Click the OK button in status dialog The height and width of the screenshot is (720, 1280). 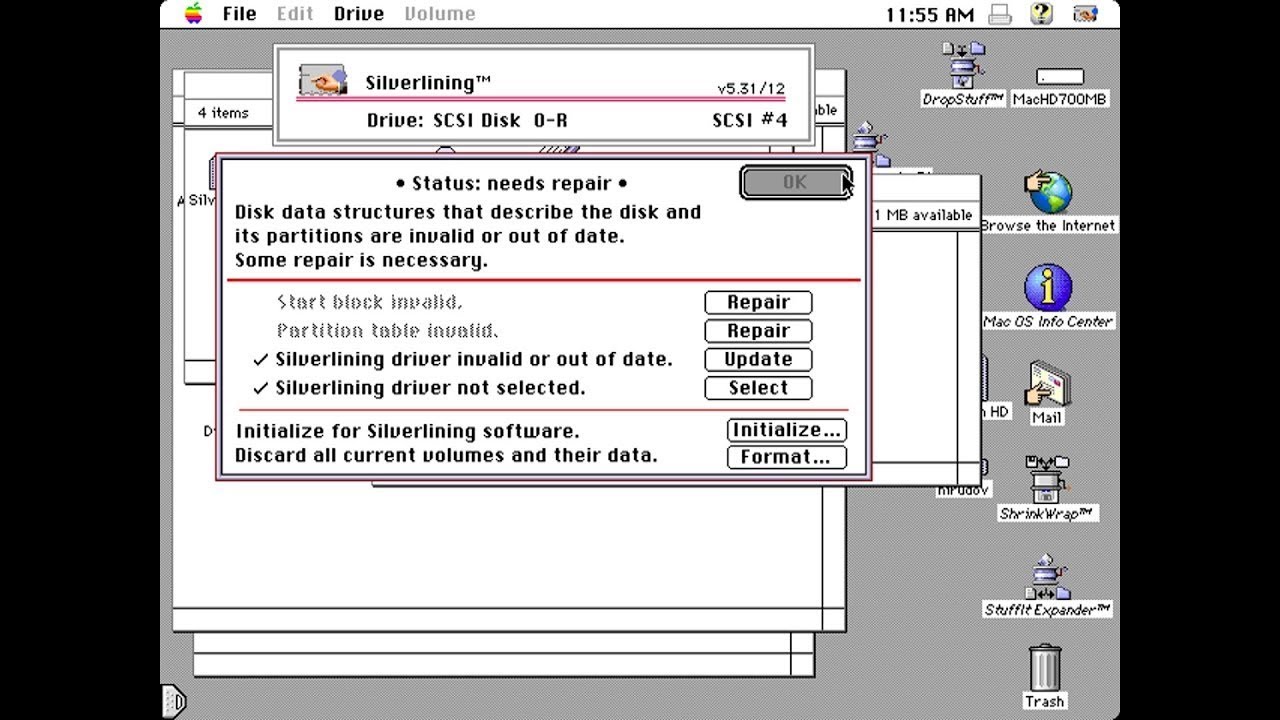coord(795,182)
